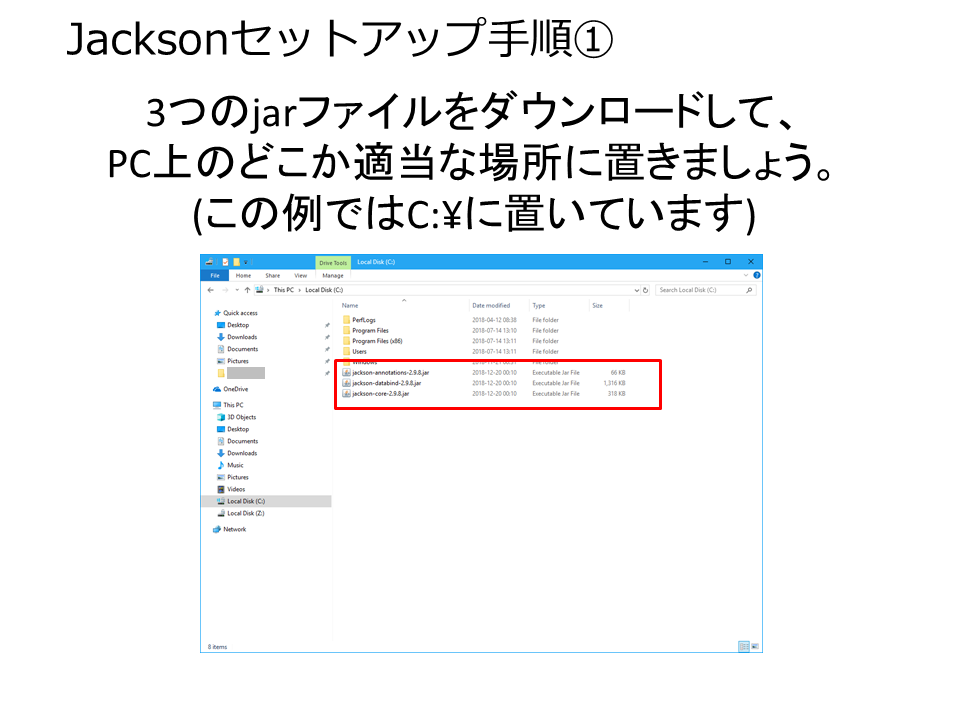Screen dimensions: 960x720
Task: Open the address bar history dropdown
Action: 637,290
